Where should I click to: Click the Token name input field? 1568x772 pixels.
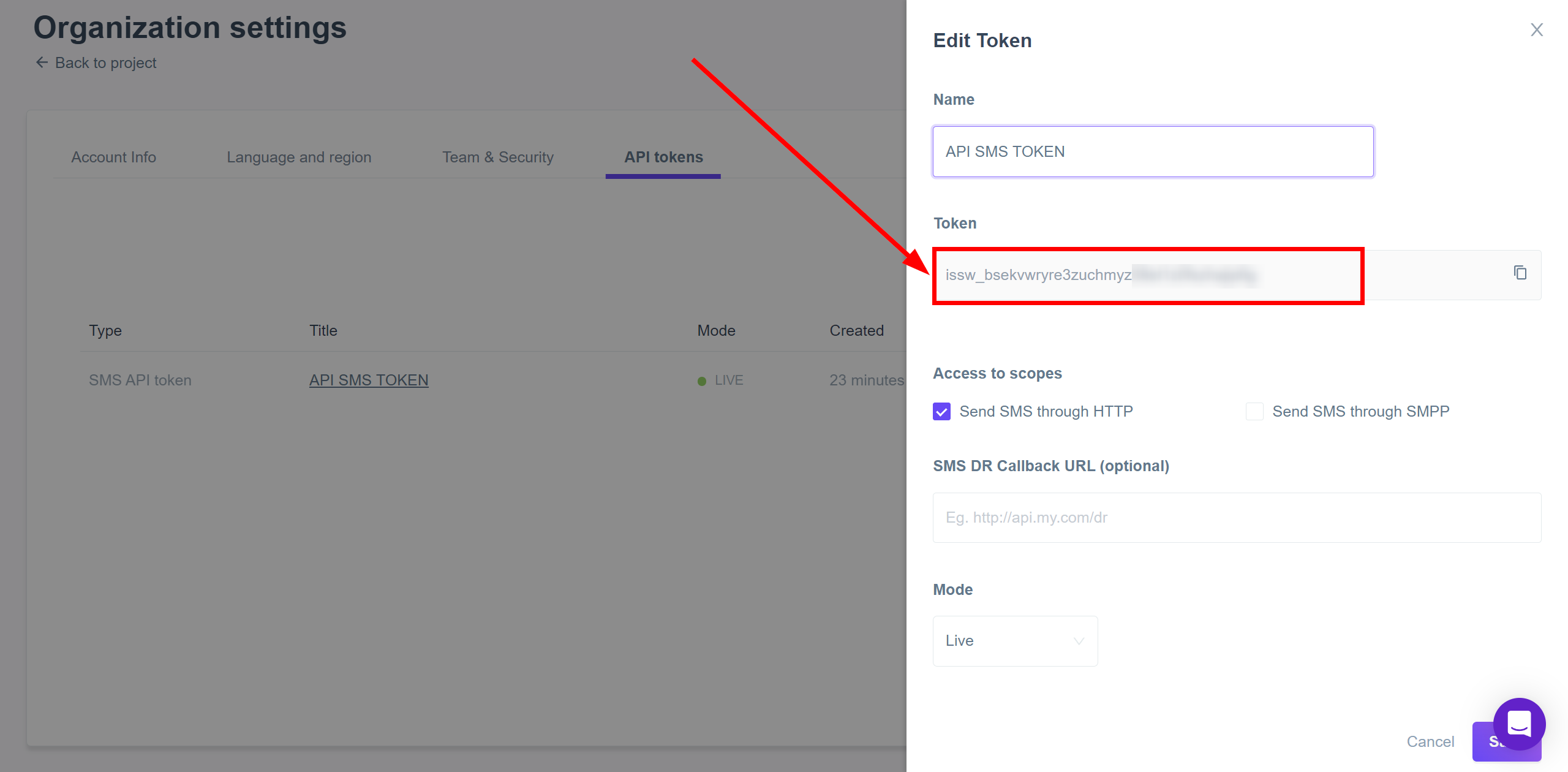click(x=1152, y=151)
